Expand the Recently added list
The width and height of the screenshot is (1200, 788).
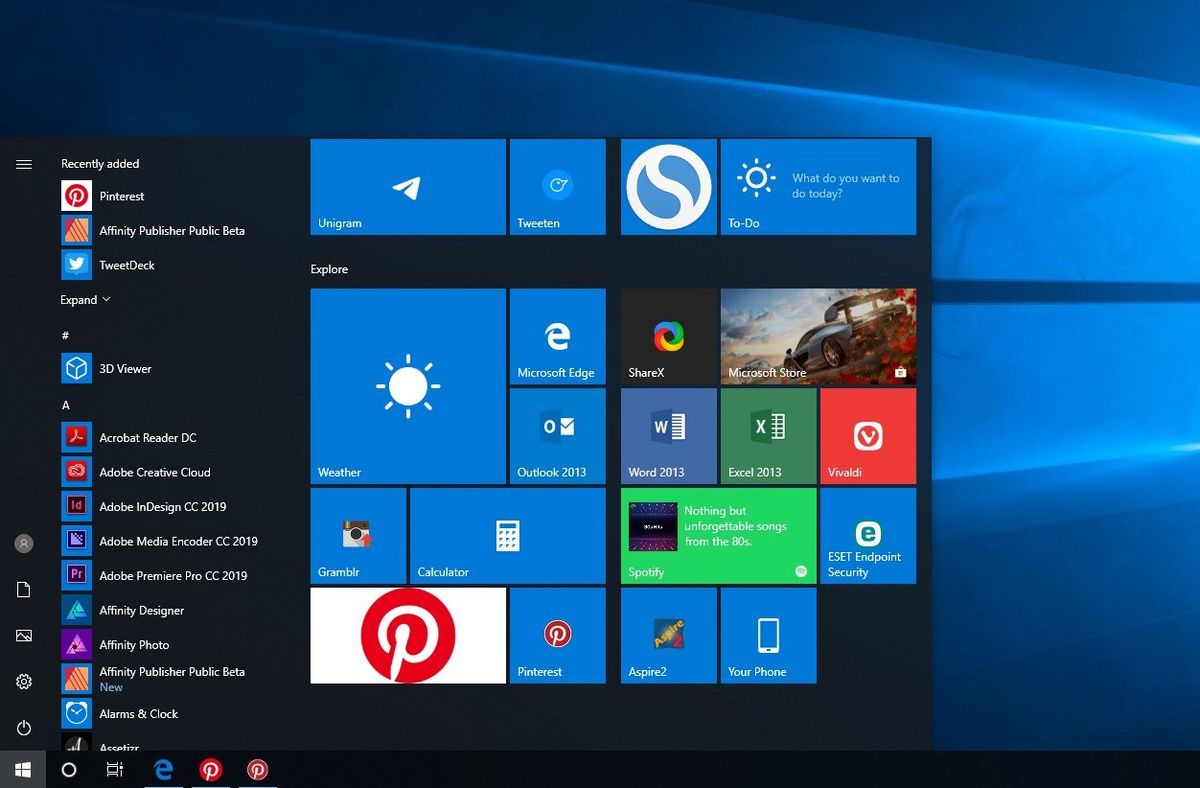84,299
